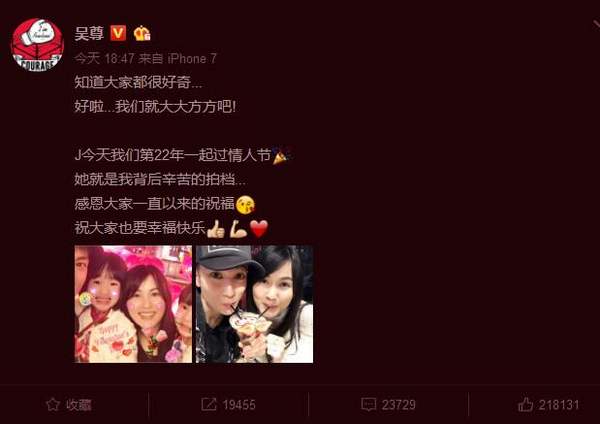Click the comment bubble icon

click(368, 404)
